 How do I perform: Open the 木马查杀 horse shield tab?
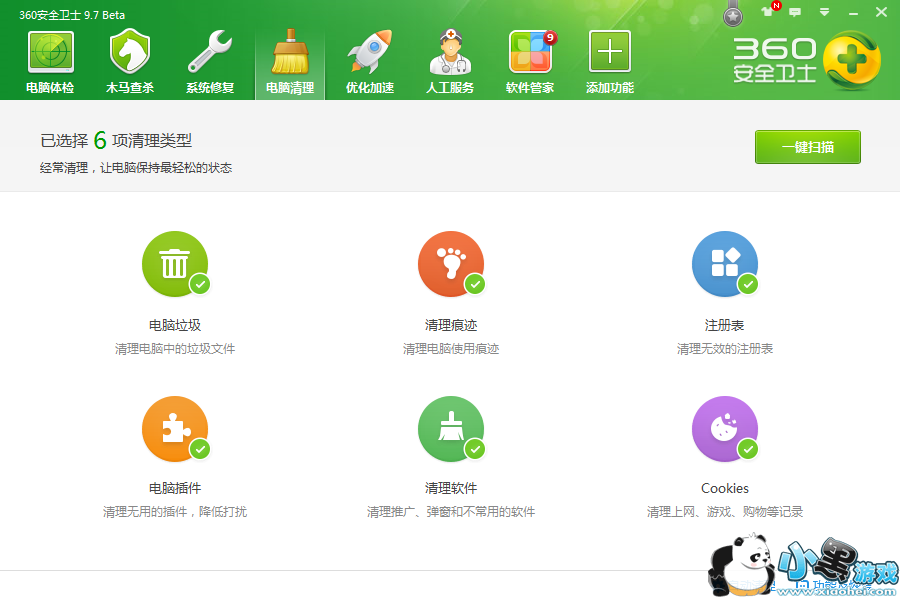[130, 61]
